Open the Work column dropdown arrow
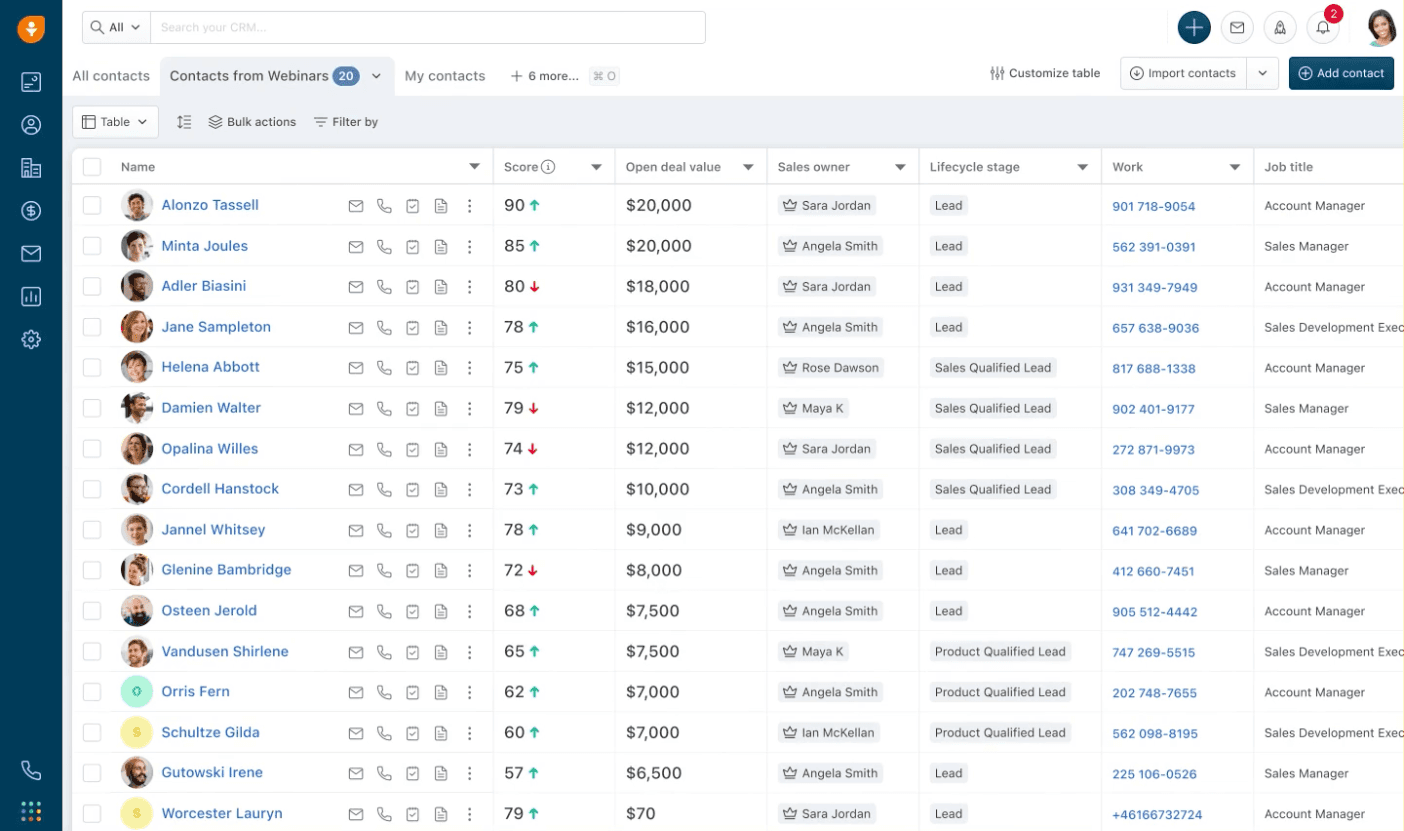Viewport: 1404px width, 831px height. pos(1235,167)
